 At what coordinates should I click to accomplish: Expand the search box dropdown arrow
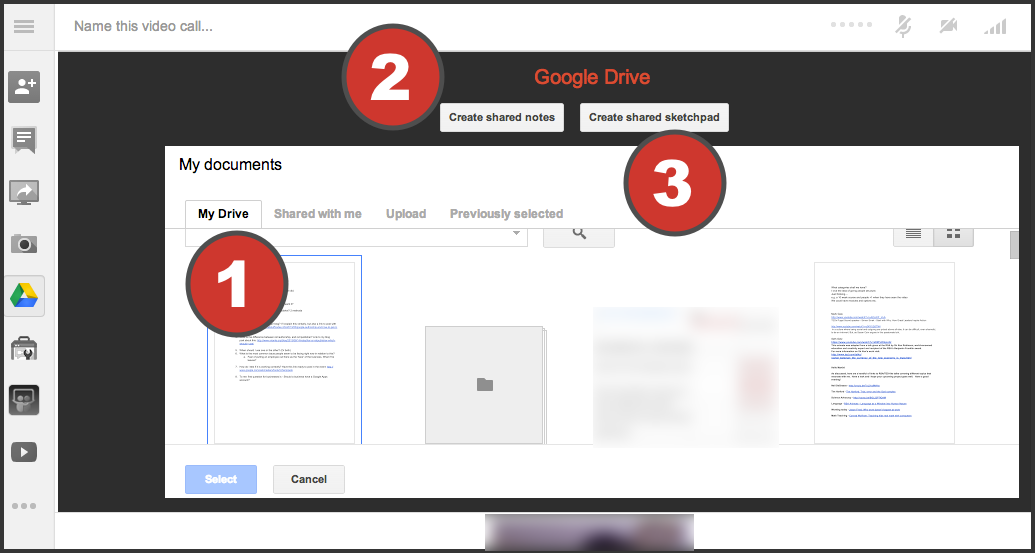[x=516, y=233]
